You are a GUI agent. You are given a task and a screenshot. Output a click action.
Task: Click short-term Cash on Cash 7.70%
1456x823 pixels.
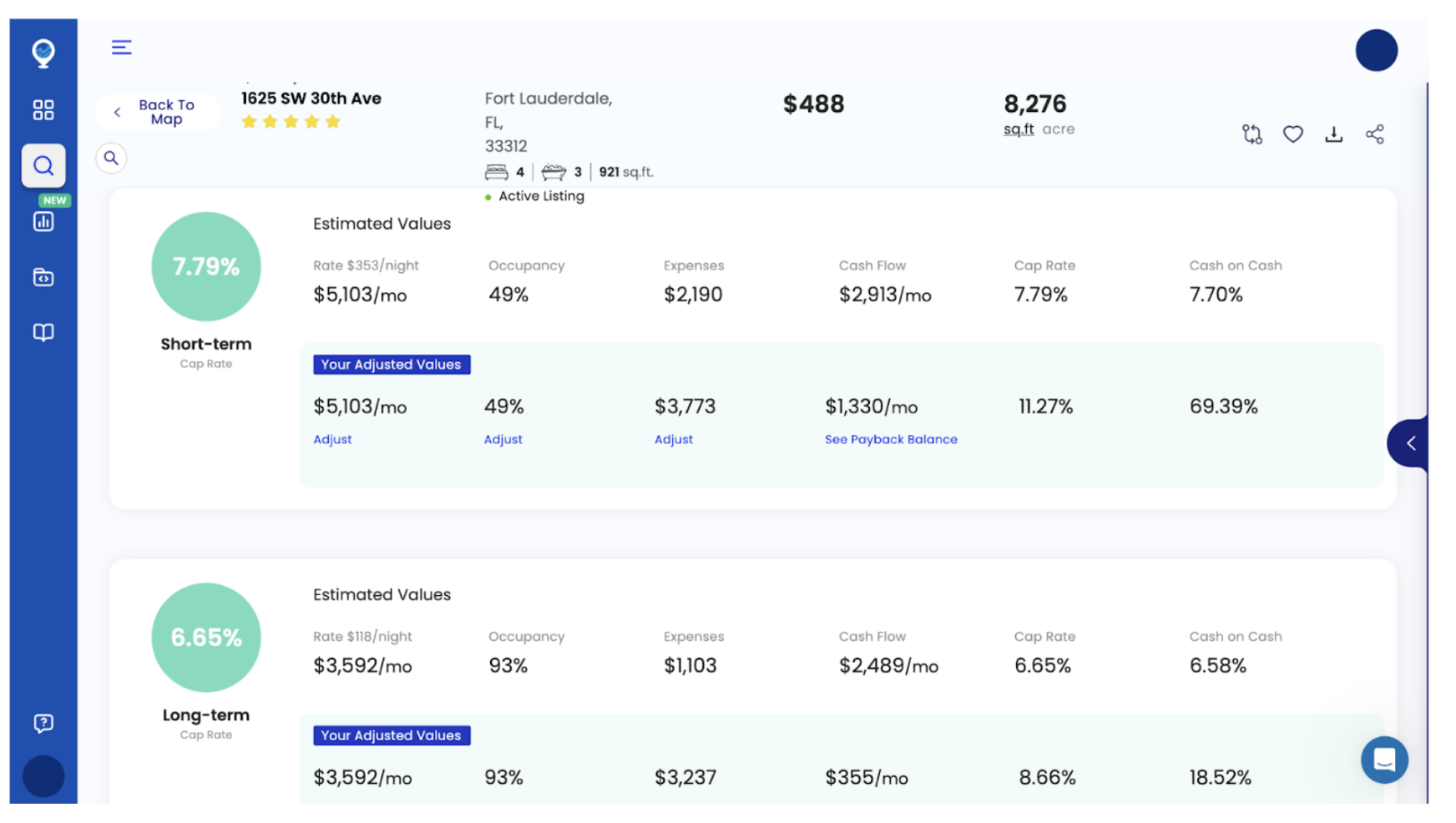coord(1216,295)
